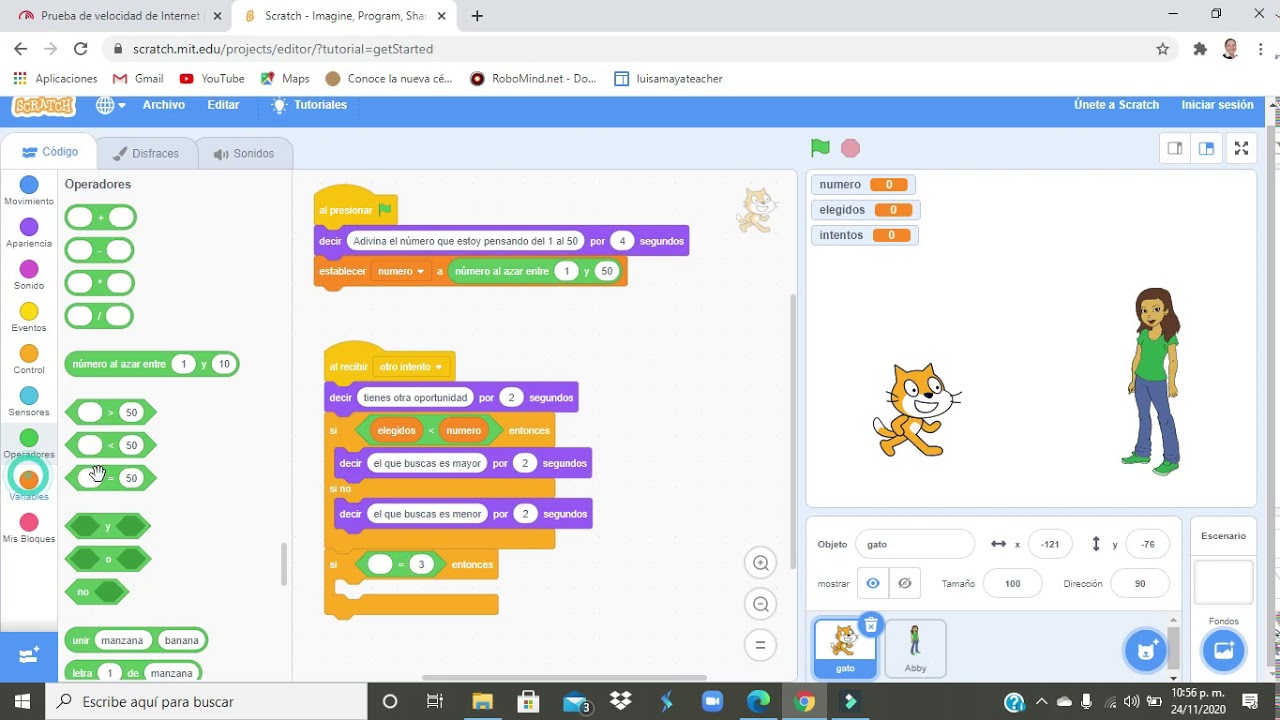Open the language globe menu
1280x720 pixels.
point(110,105)
